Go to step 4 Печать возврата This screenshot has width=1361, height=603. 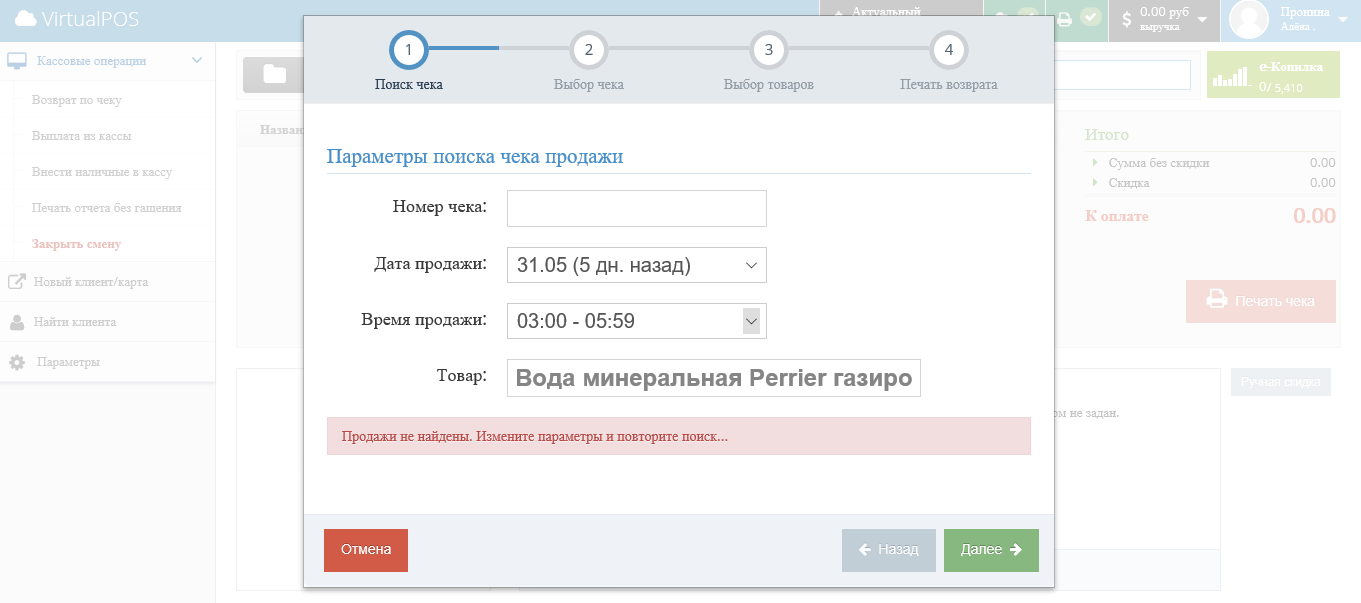pyautogui.click(x=949, y=49)
